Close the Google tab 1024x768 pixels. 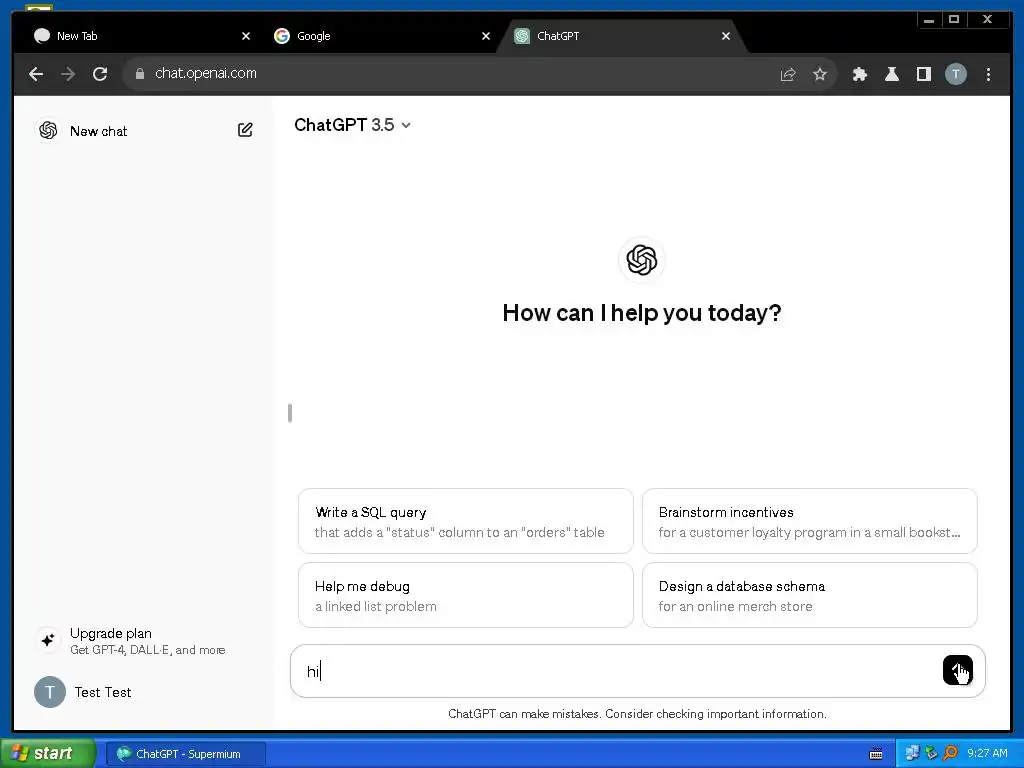(485, 37)
